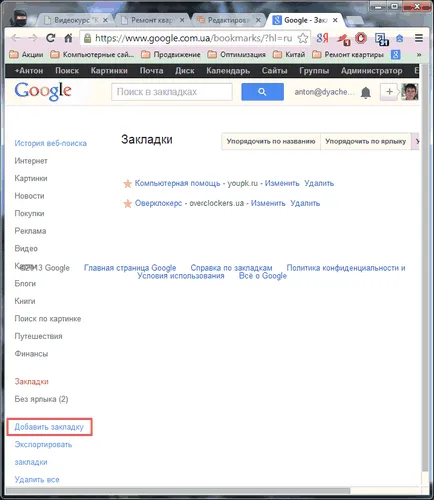
Task: Open the blue Google bookmark icon in bookmarks bar
Action: (395, 55)
